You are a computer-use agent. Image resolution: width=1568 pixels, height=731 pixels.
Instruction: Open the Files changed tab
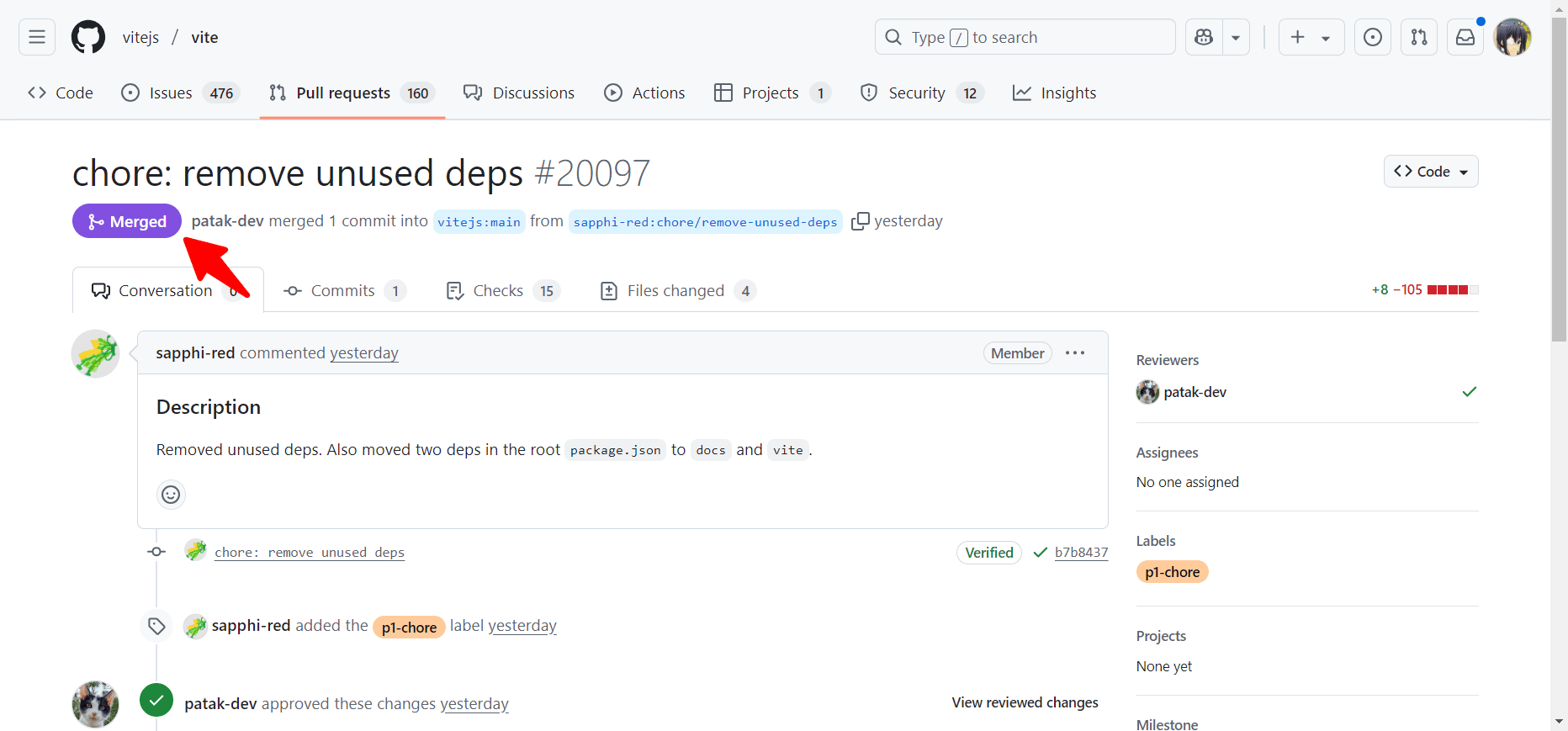pos(678,290)
